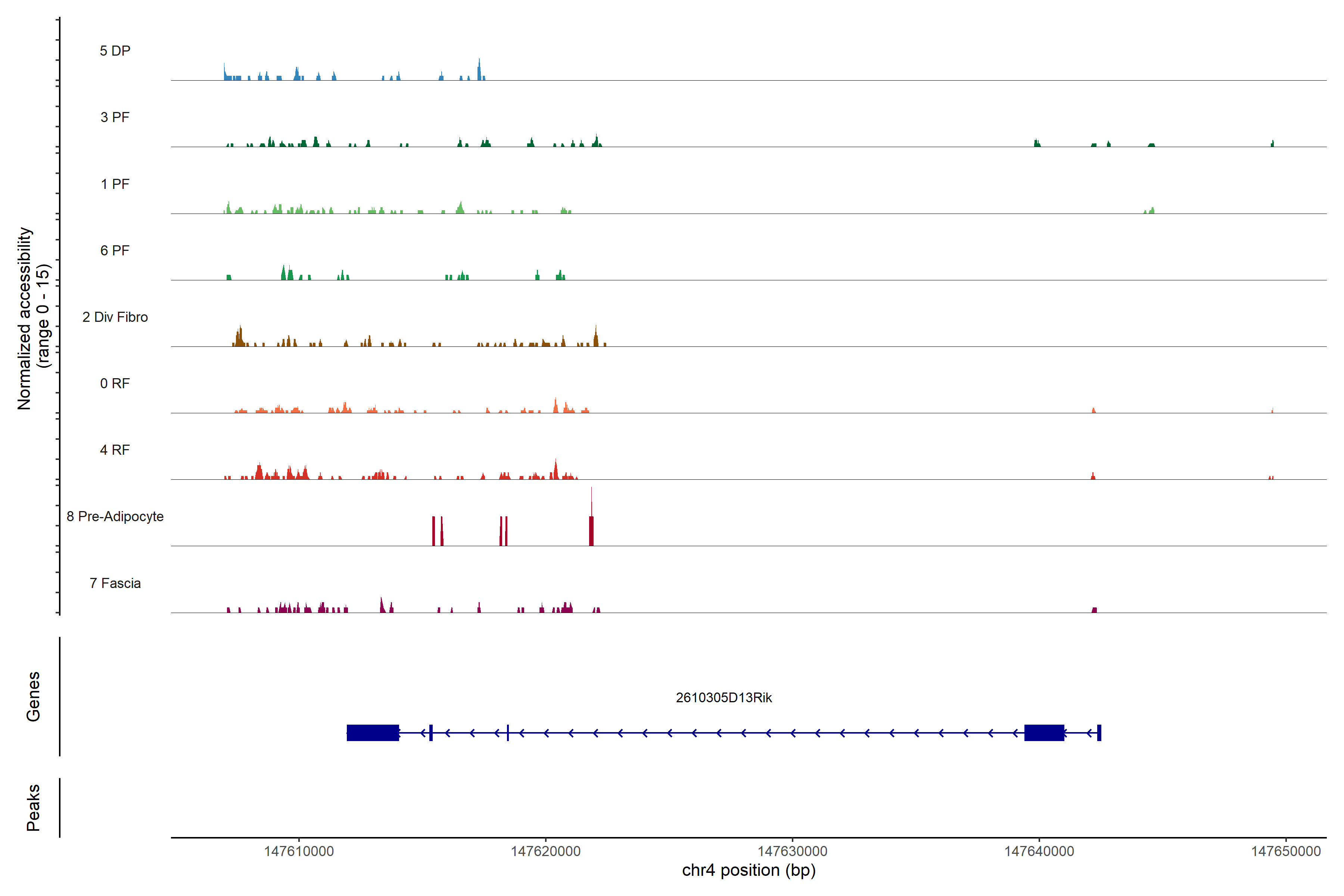Viewport: 1344px width, 896px height.
Task: Click the 4 RF track label
Action: coord(115,450)
